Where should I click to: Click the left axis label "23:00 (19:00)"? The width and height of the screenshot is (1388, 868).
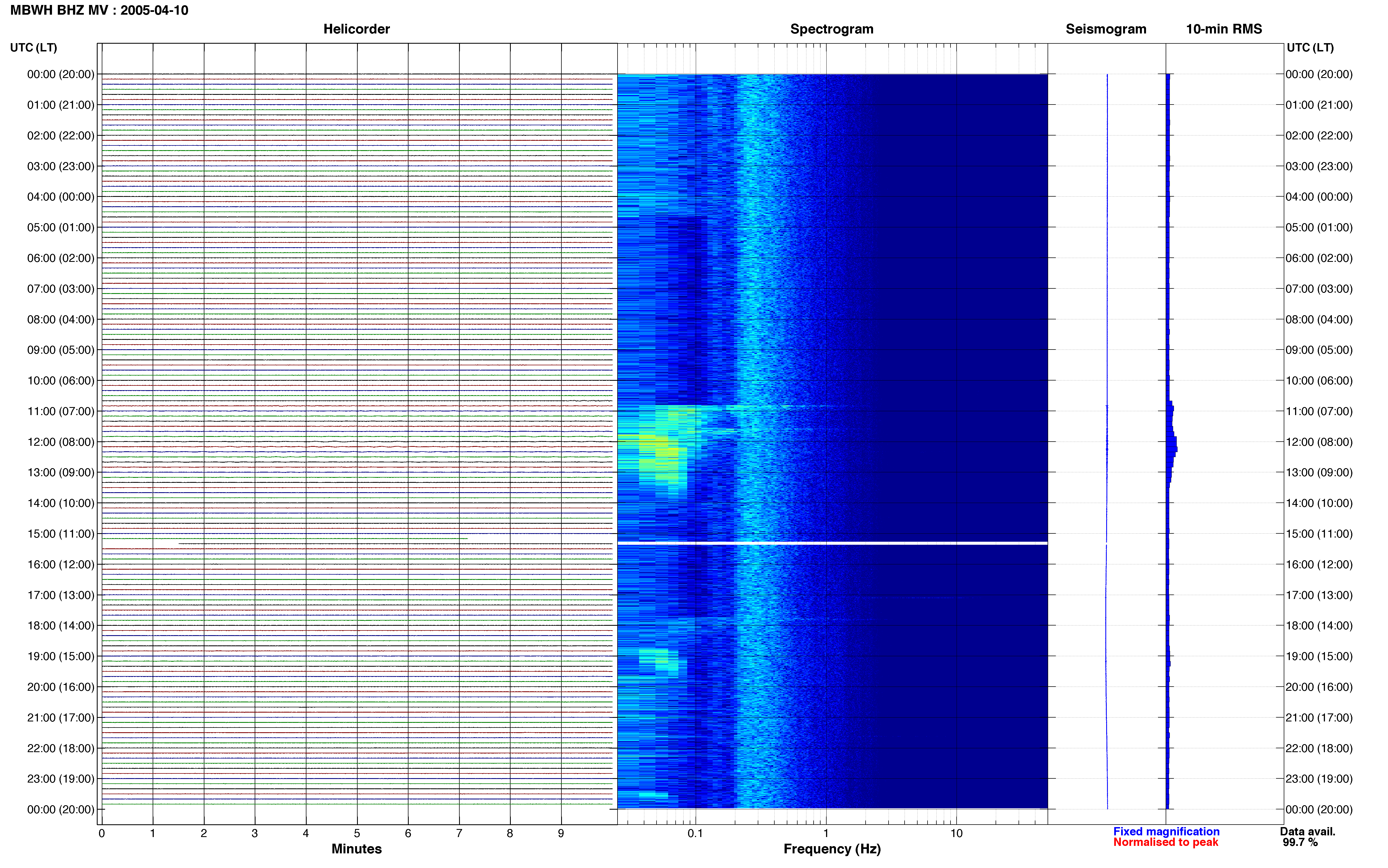61,779
